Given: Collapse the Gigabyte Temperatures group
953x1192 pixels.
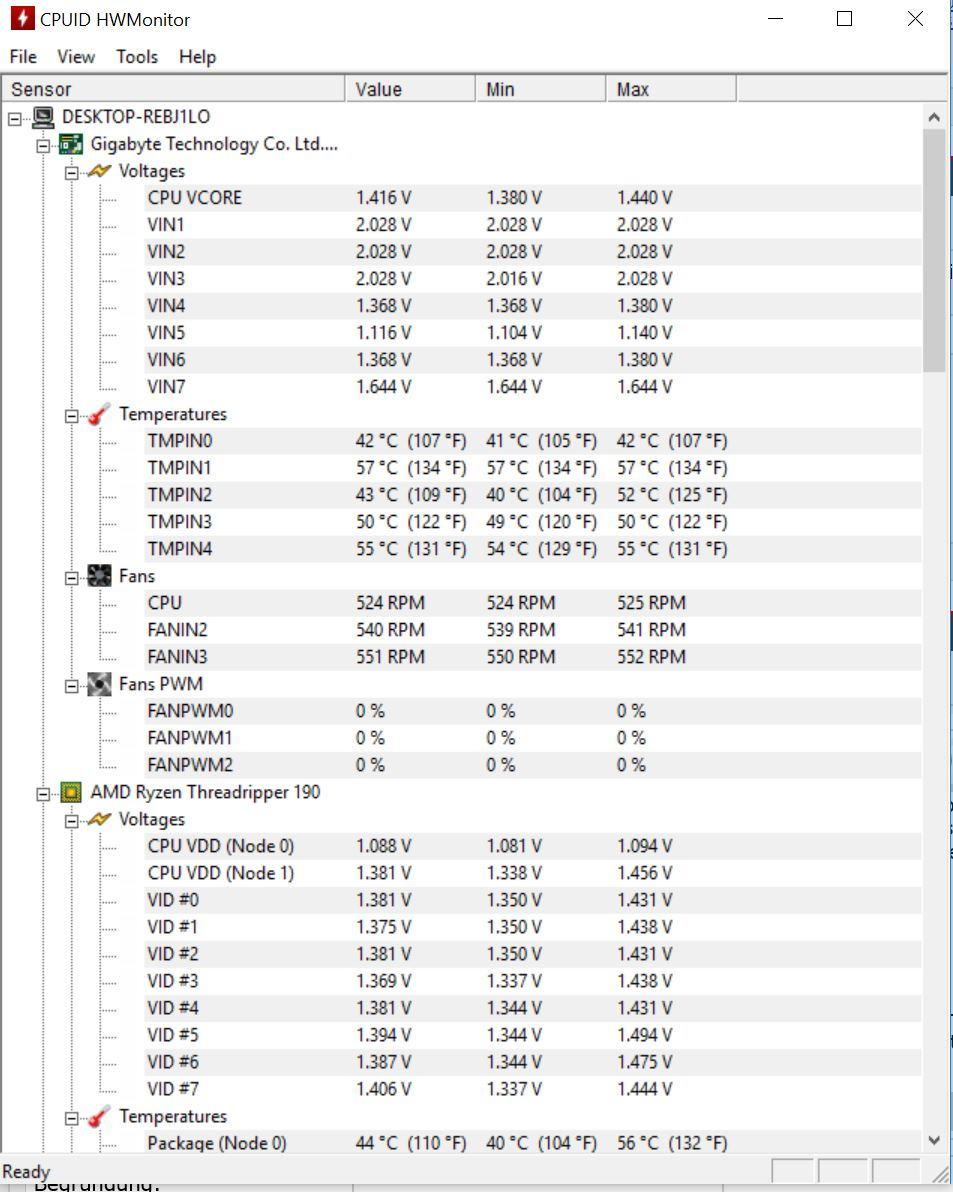Looking at the screenshot, I should (x=71, y=416).
